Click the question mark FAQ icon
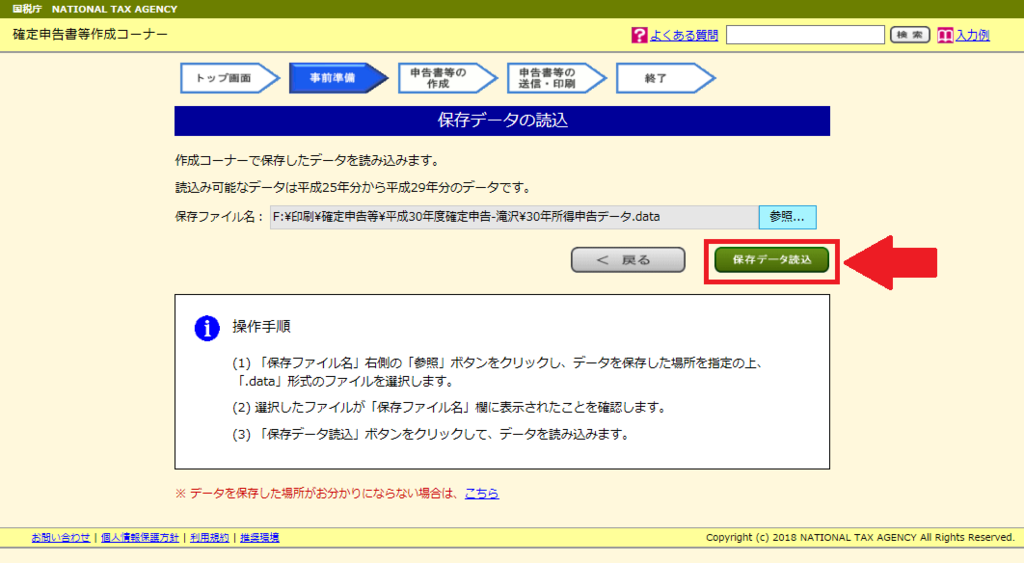This screenshot has height=563, width=1024. coord(639,35)
